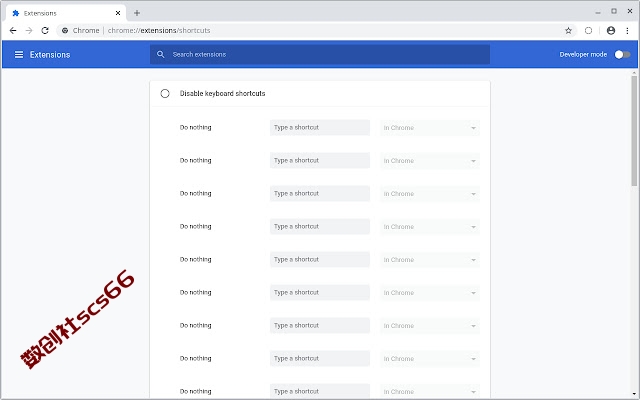The image size is (640, 400).
Task: Focus the fifth Type a shortcut field
Action: click(320, 260)
